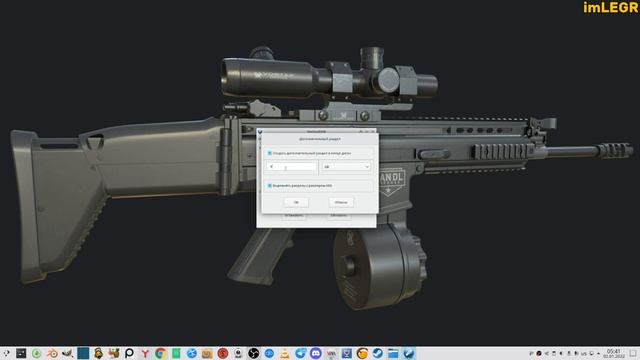Click the OK button in dialog
640x360 pixels.
tap(296, 202)
